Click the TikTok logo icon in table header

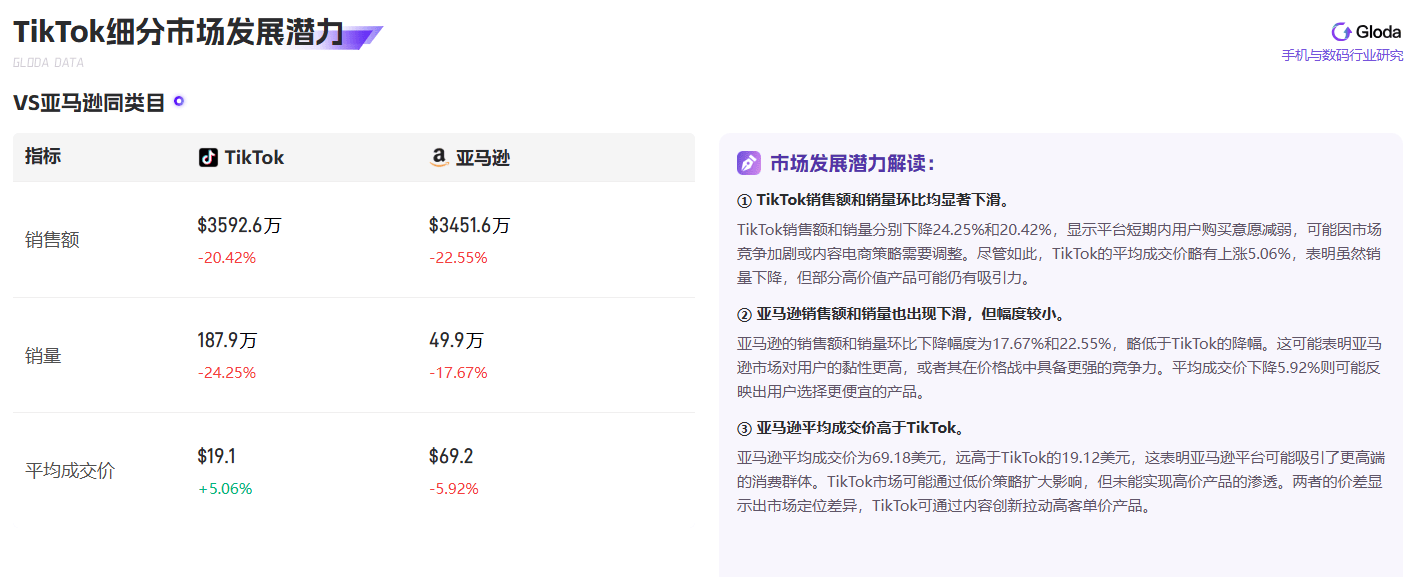(208, 158)
